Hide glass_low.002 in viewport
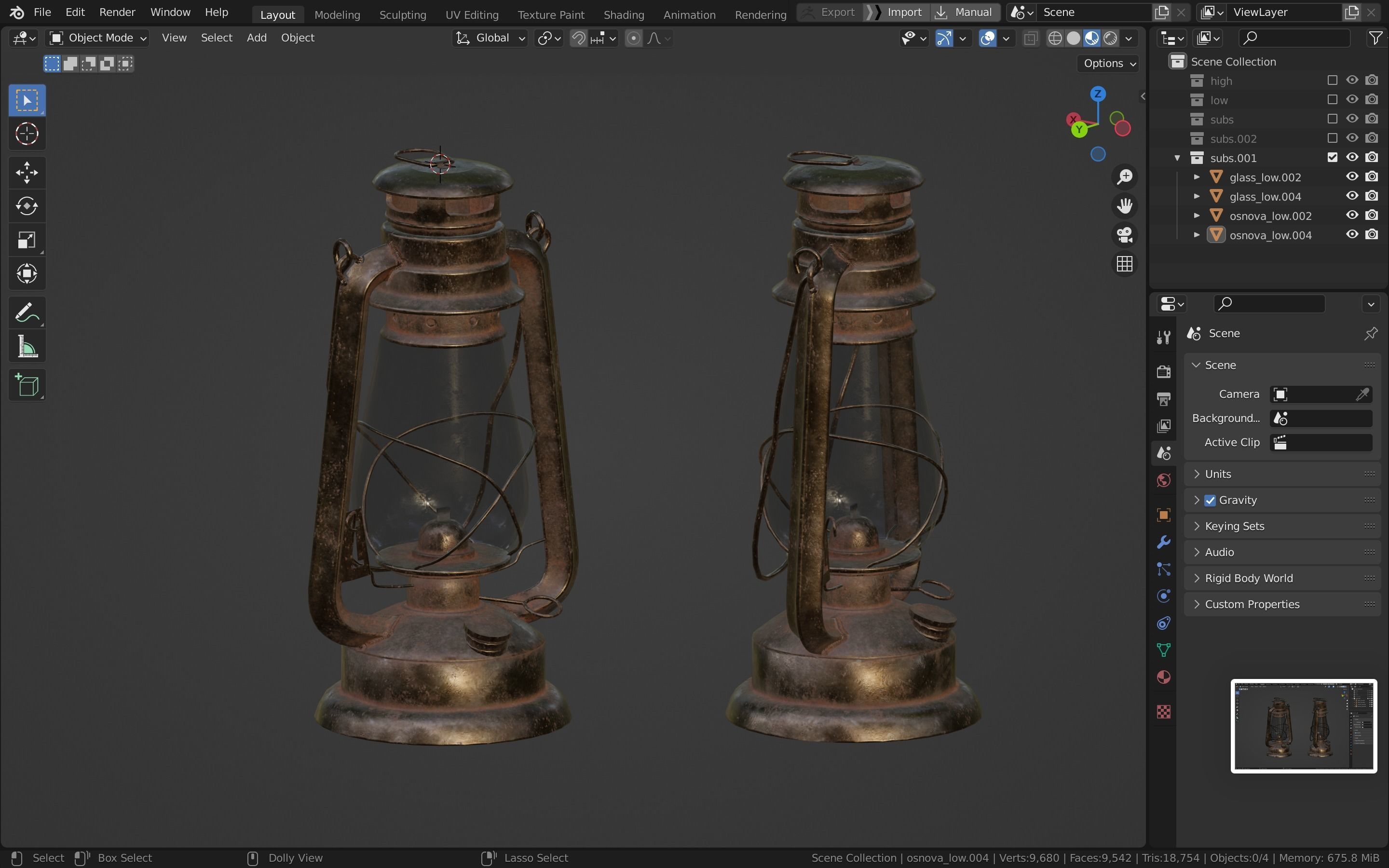 point(1352,177)
